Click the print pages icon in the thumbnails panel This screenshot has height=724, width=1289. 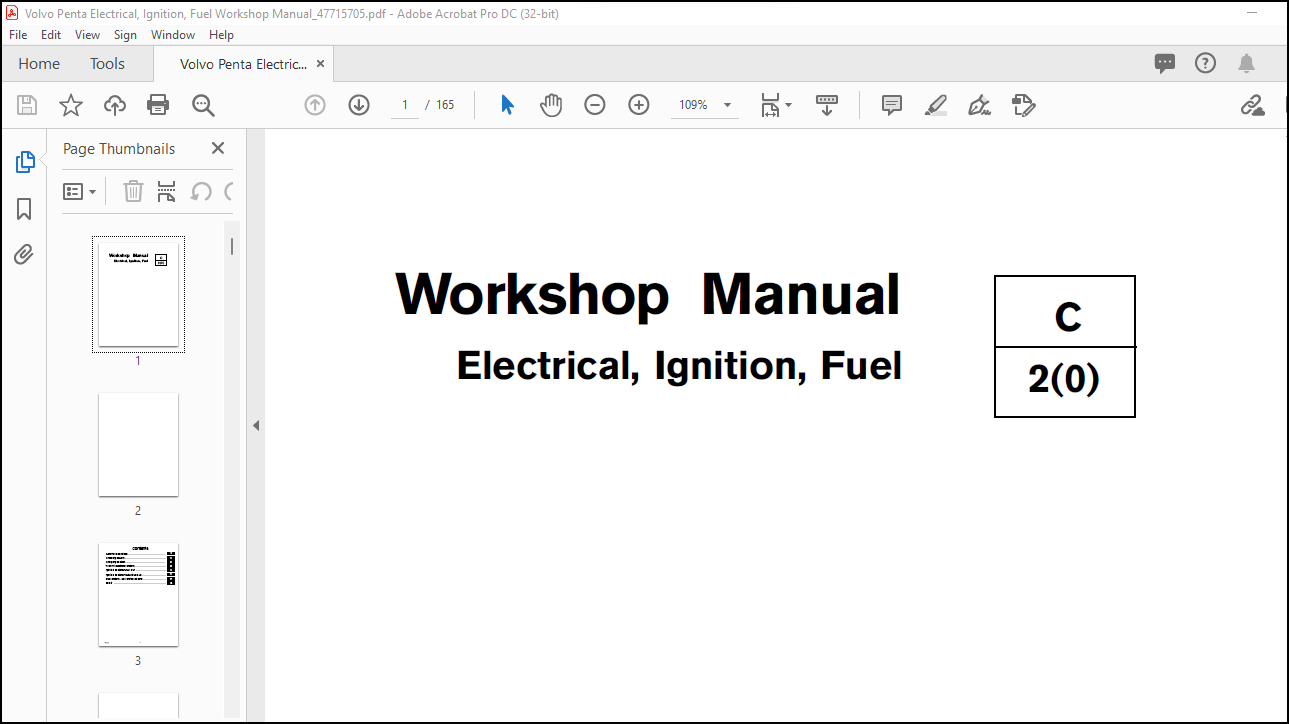(x=167, y=191)
